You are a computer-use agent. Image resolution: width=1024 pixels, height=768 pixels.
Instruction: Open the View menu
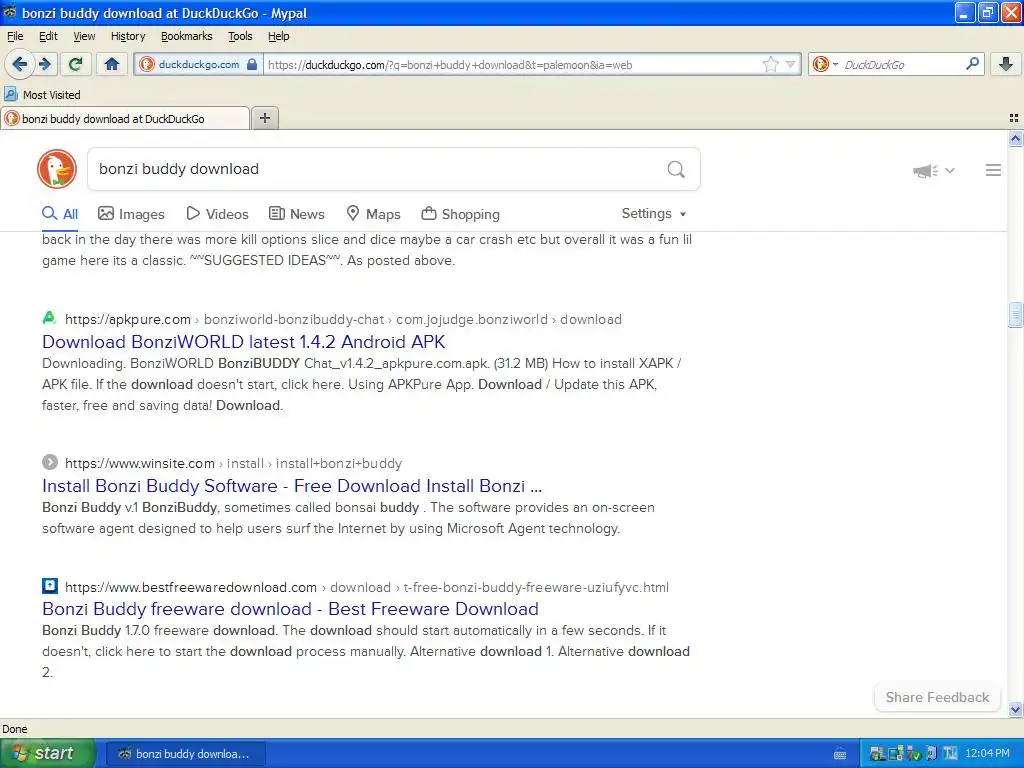[x=84, y=36]
